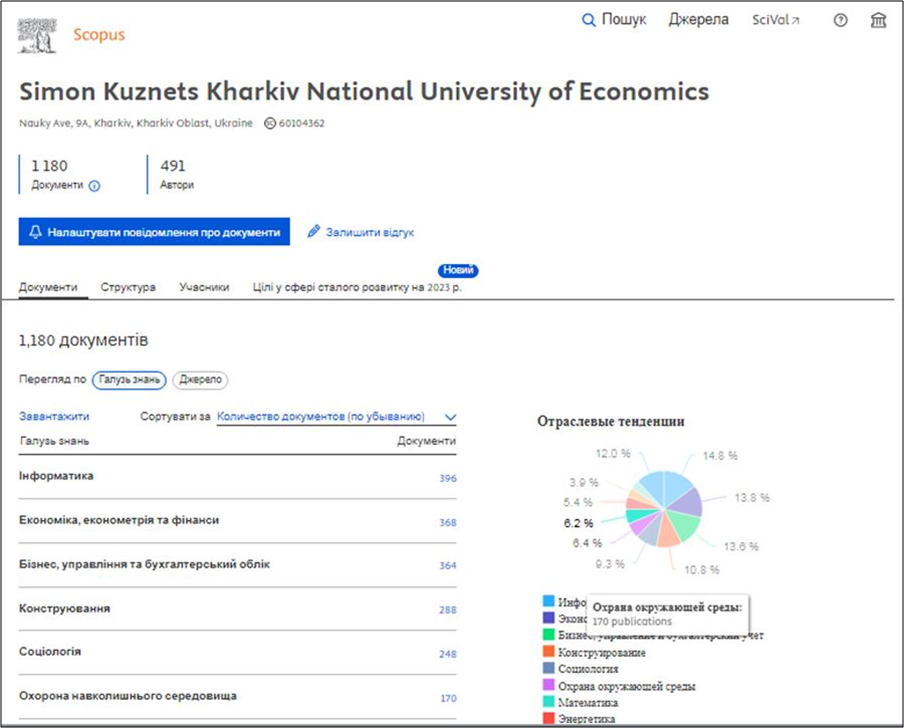Select the Джерело view toggle
The image size is (904, 728).
200,380
